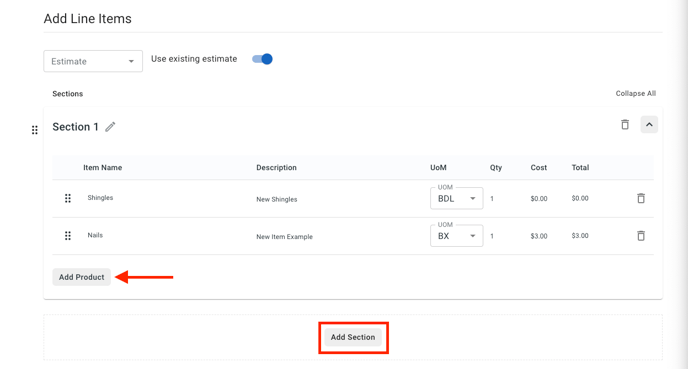Click the Shingles row drag handle
688x369 pixels.
pos(68,198)
